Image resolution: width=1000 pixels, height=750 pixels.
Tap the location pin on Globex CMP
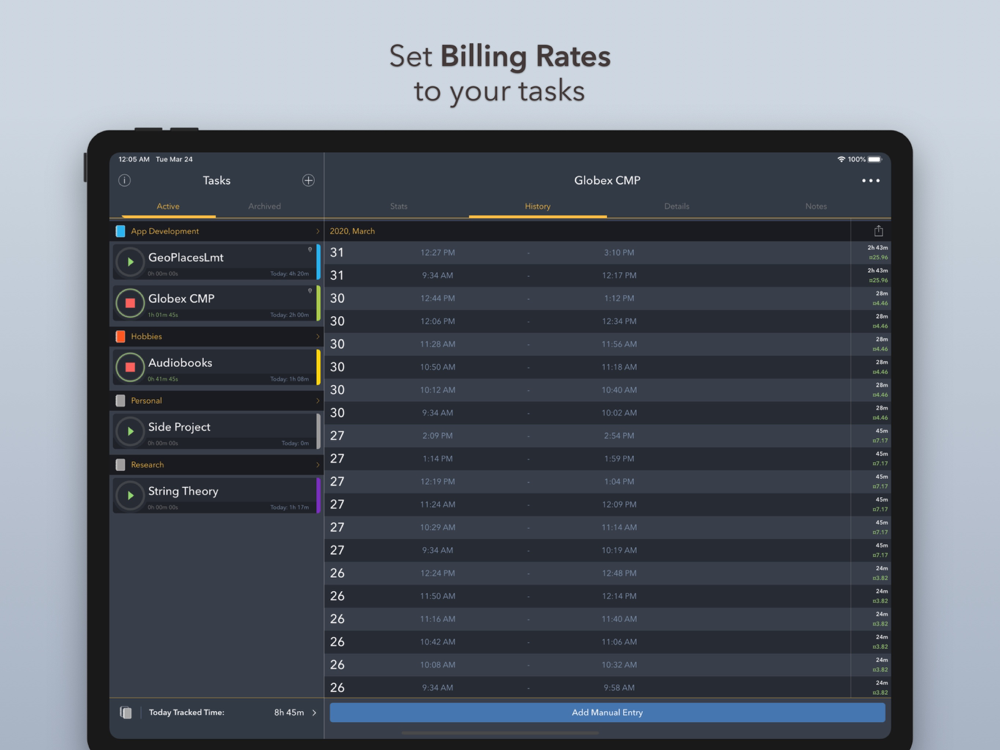(310, 290)
